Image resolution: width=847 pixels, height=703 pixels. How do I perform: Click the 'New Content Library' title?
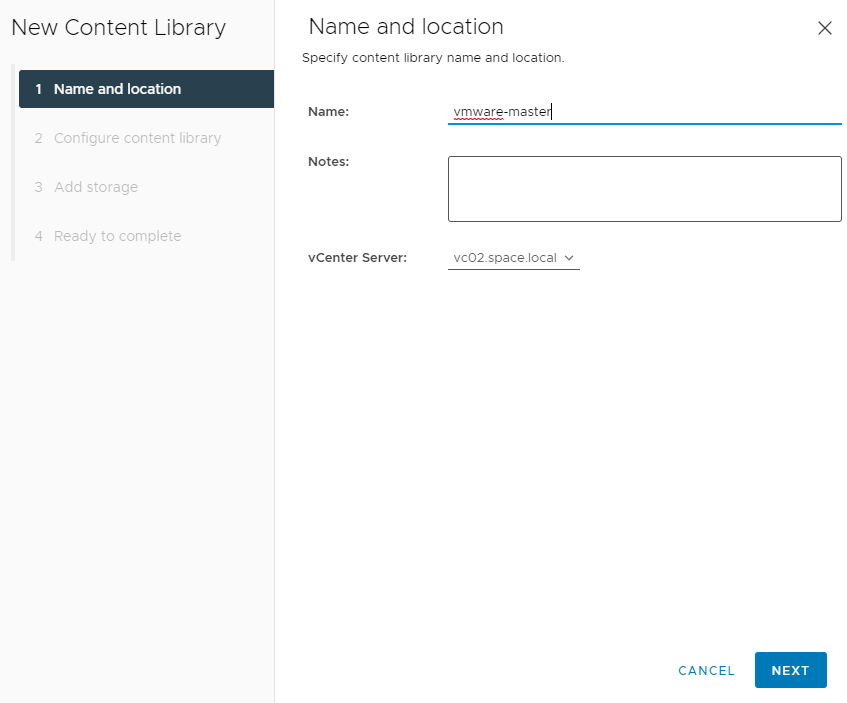pos(118,28)
